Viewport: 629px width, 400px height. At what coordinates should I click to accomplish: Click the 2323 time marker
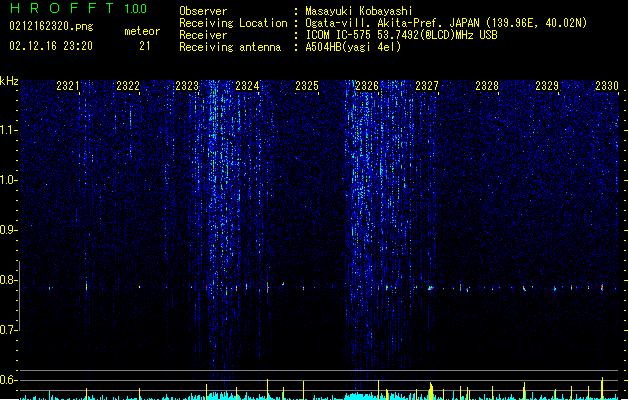(187, 86)
